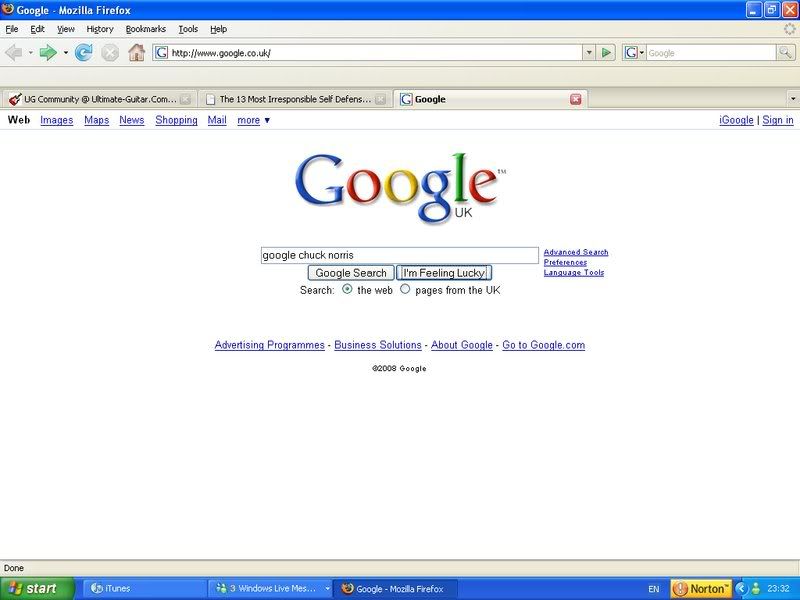Screen dimensions: 800x600
Task: Open the About Google link
Action: pos(462,345)
